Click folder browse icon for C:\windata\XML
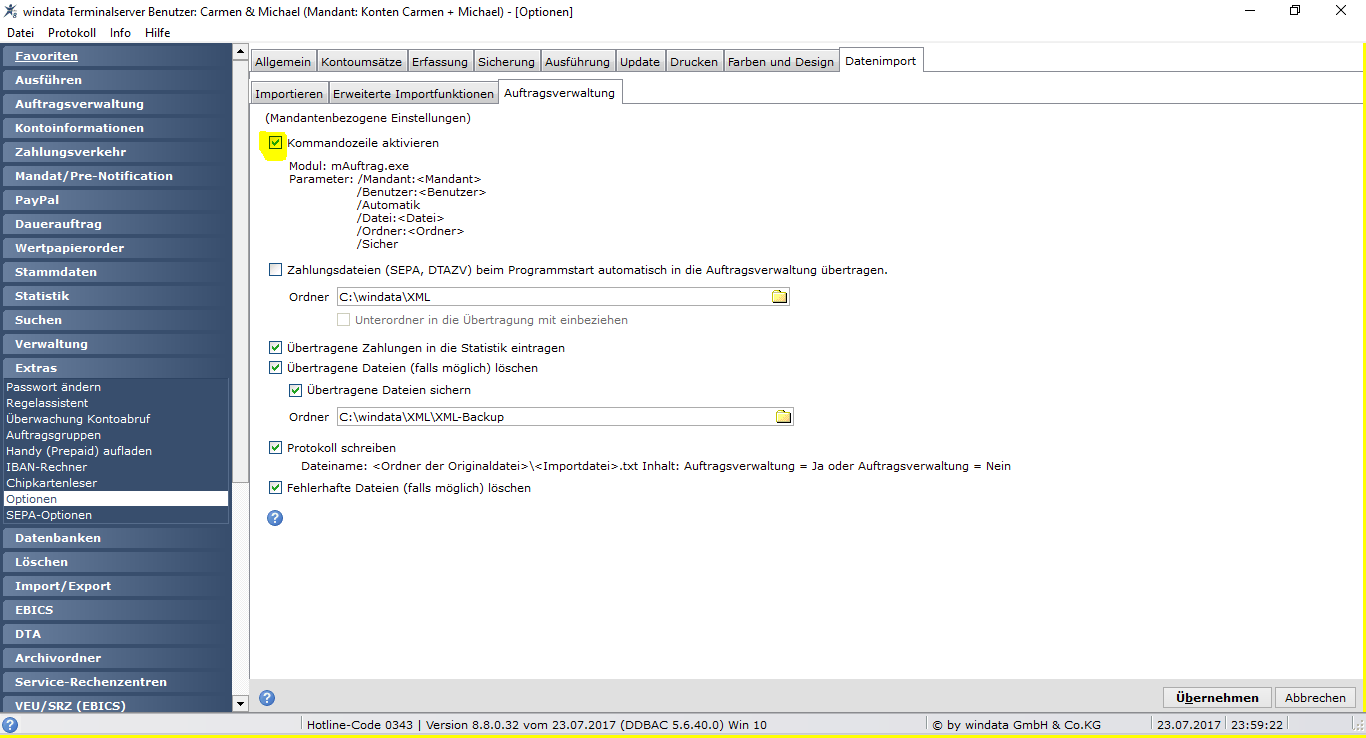 click(780, 297)
